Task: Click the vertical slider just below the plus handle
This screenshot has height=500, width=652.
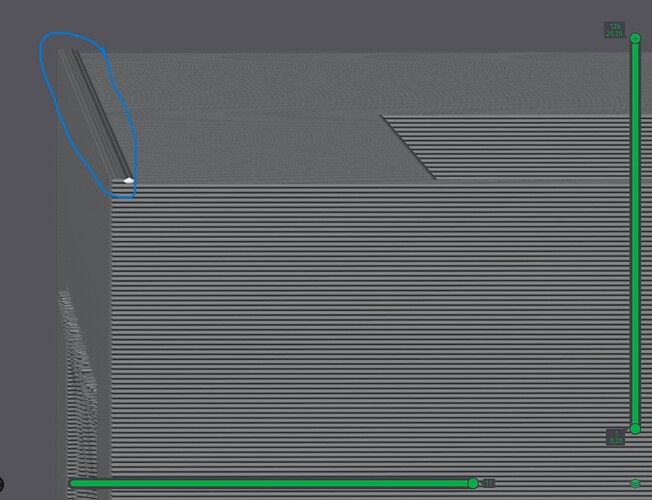Action: 635,52
